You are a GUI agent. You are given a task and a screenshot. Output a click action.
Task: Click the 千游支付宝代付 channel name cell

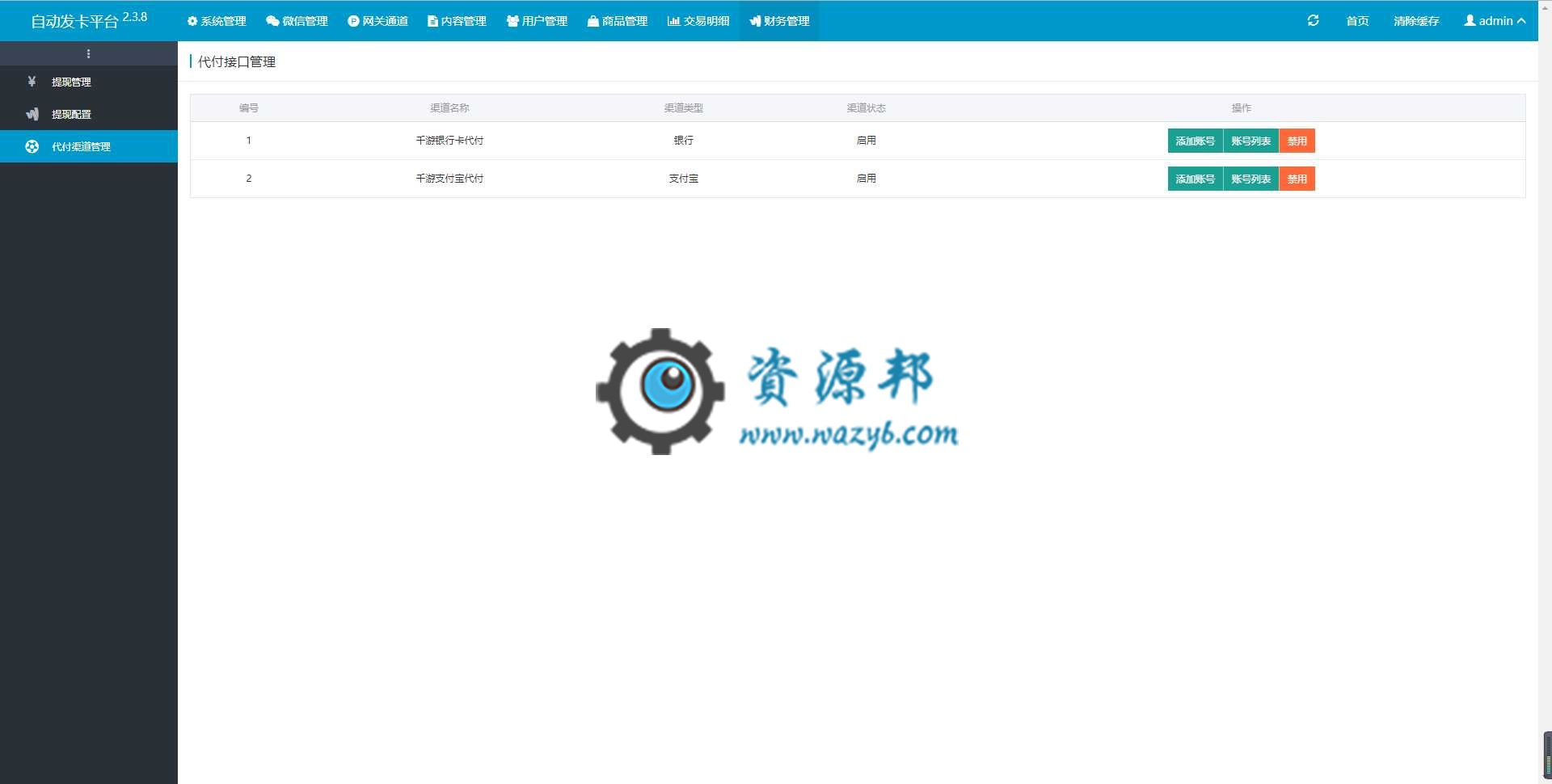coord(449,179)
